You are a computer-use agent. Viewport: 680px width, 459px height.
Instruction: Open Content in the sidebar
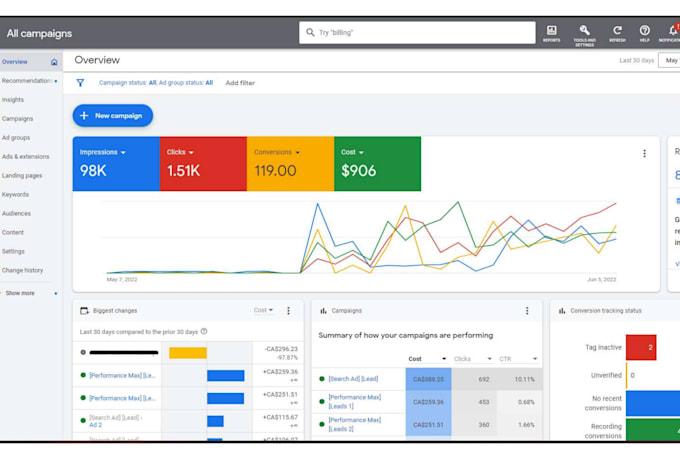point(13,233)
